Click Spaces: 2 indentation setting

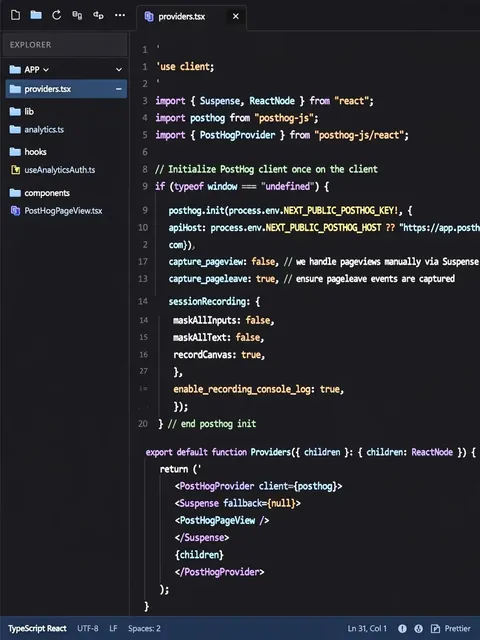[x=144, y=629]
